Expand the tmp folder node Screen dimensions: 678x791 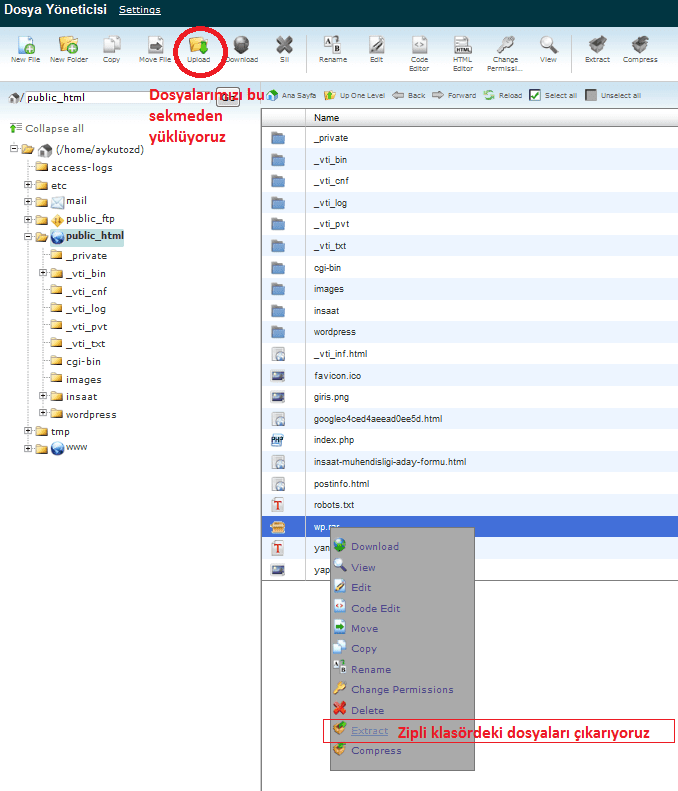(28, 431)
